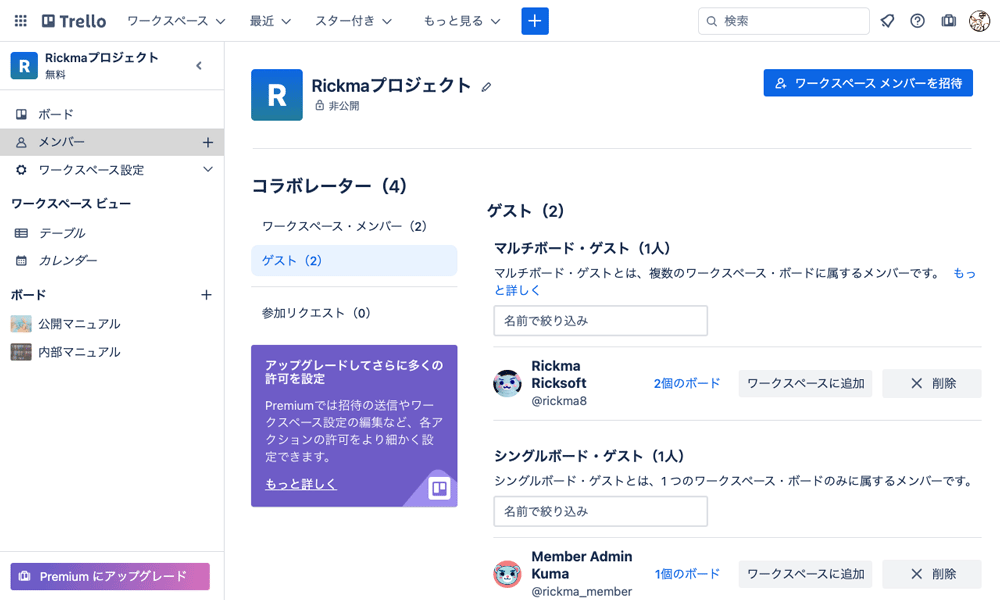The width and height of the screenshot is (1000, 600).
Task: Edit workspace name with pencil icon
Action: (x=486, y=87)
